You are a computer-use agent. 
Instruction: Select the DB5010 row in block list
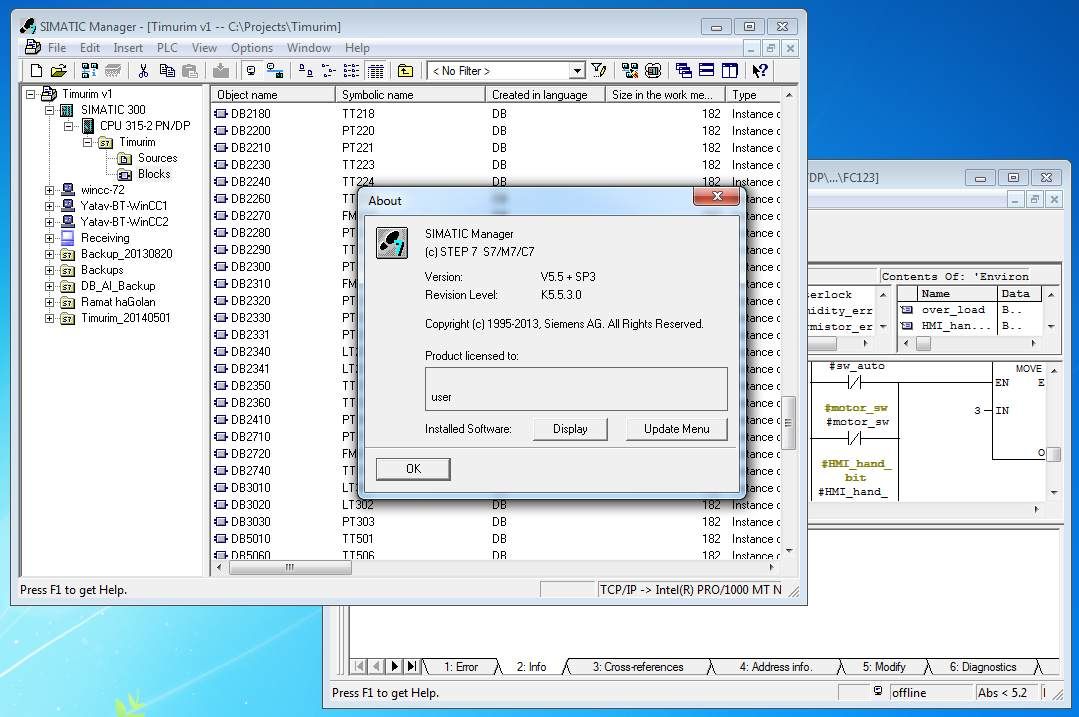tap(497, 539)
